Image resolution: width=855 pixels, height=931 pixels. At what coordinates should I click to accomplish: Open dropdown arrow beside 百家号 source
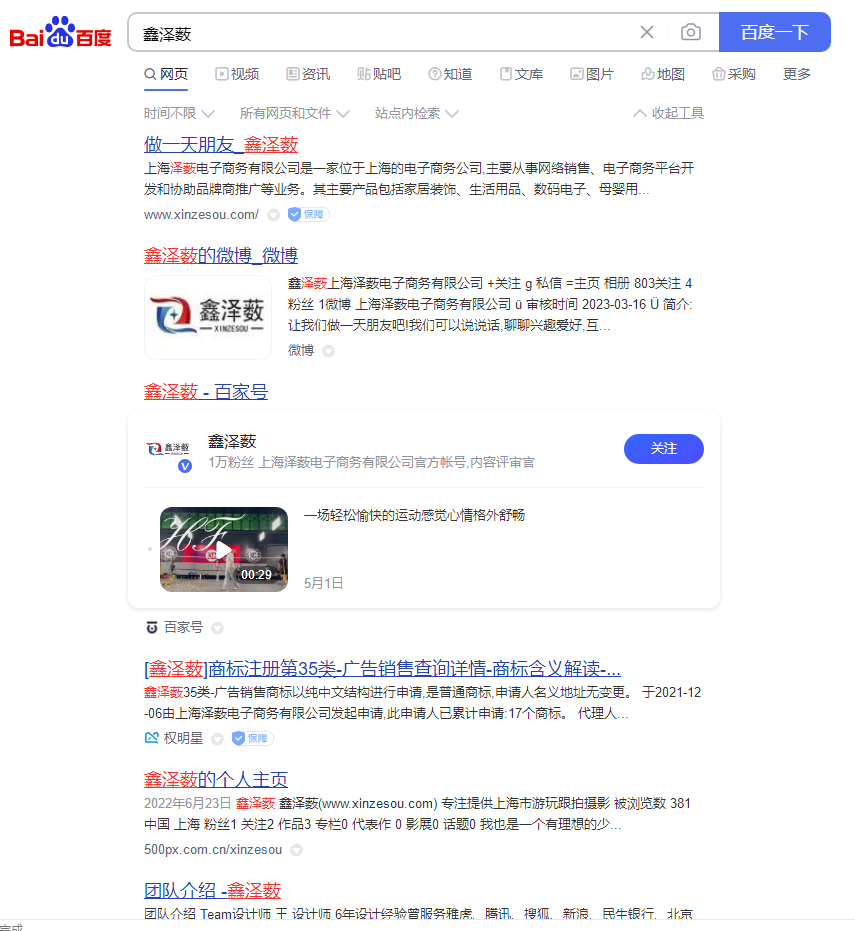click(217, 628)
